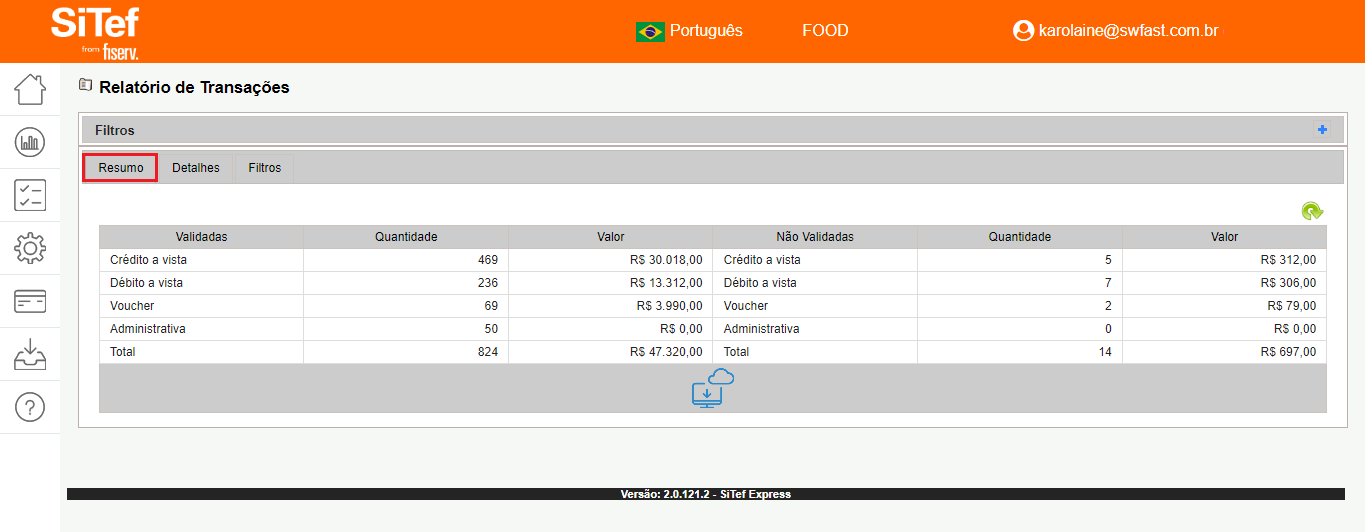This screenshot has width=1365, height=532.
Task: Click the quantity 469 cell
Action: point(406,260)
